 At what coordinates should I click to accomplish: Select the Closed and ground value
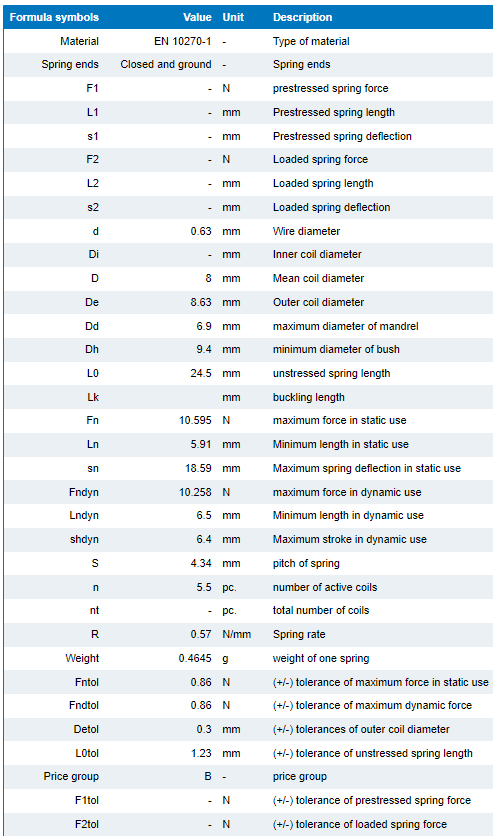click(166, 64)
